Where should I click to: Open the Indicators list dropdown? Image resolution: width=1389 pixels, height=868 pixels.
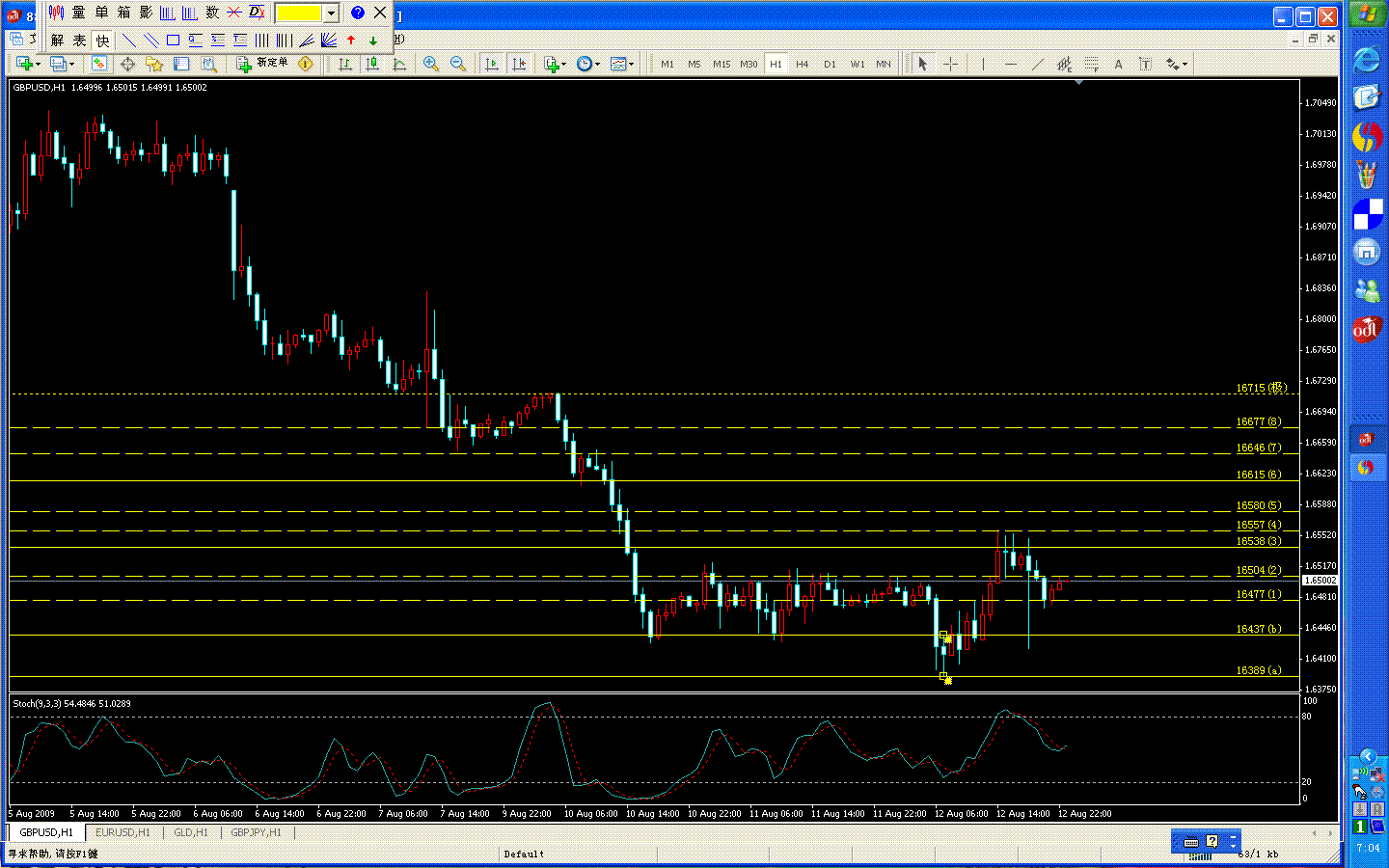point(554,64)
